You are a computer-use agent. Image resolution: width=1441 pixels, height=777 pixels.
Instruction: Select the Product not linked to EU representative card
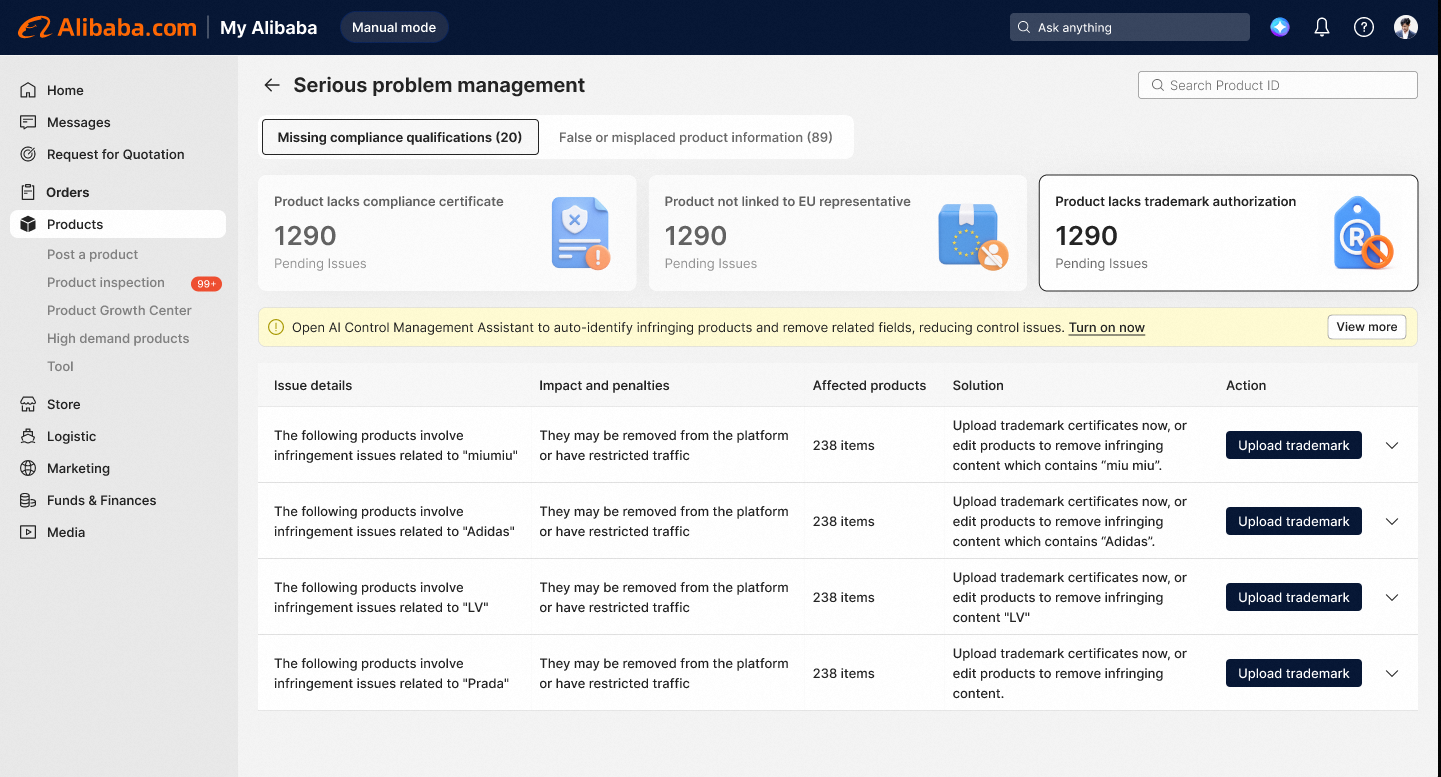838,233
